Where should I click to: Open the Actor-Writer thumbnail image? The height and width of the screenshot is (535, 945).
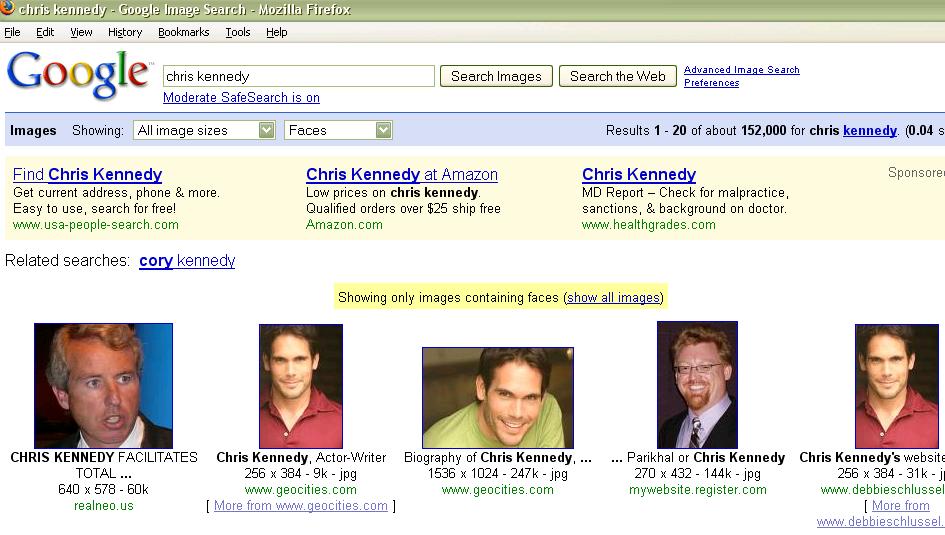pyautogui.click(x=301, y=386)
